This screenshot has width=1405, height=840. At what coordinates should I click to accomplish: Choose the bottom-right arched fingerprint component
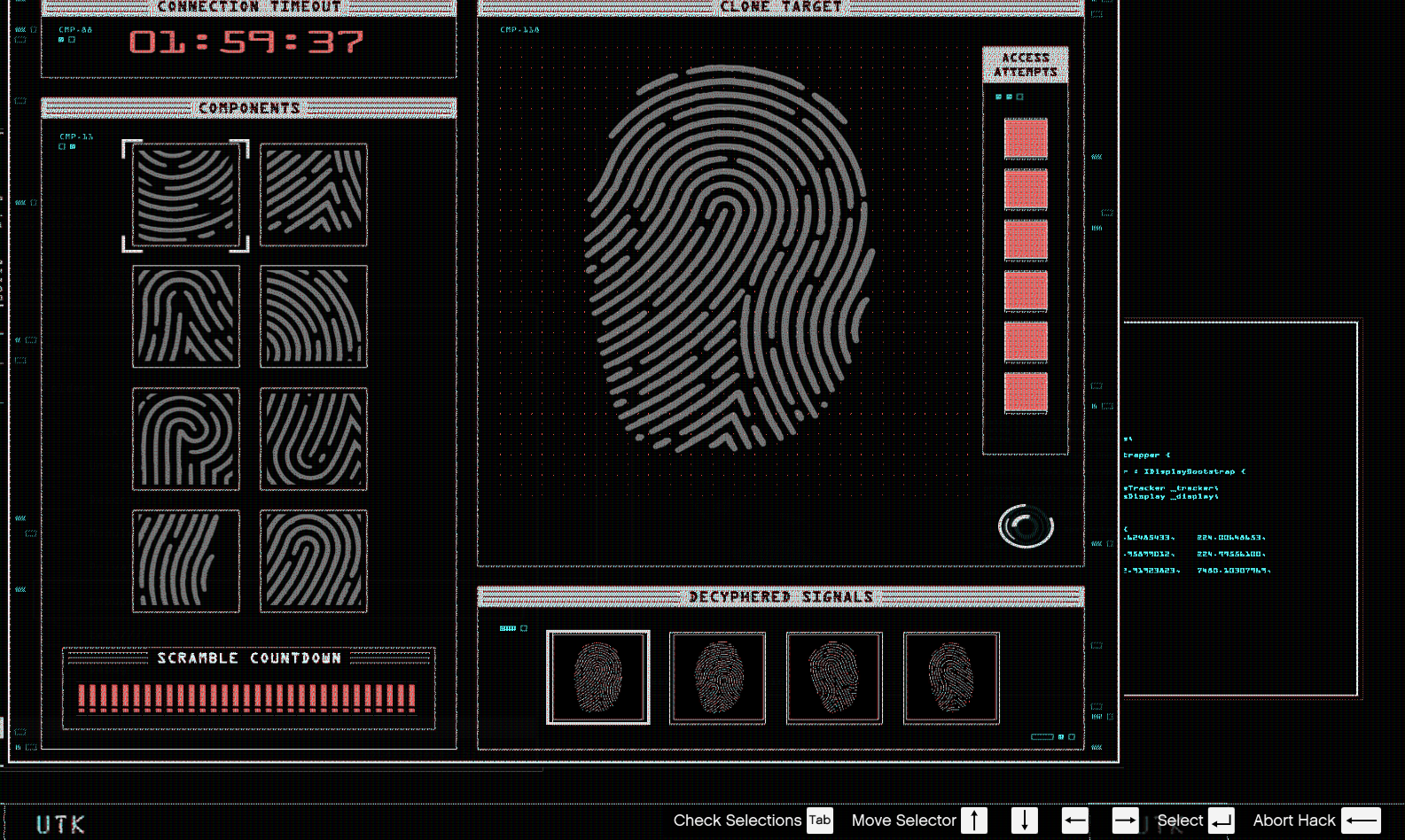[x=313, y=561]
